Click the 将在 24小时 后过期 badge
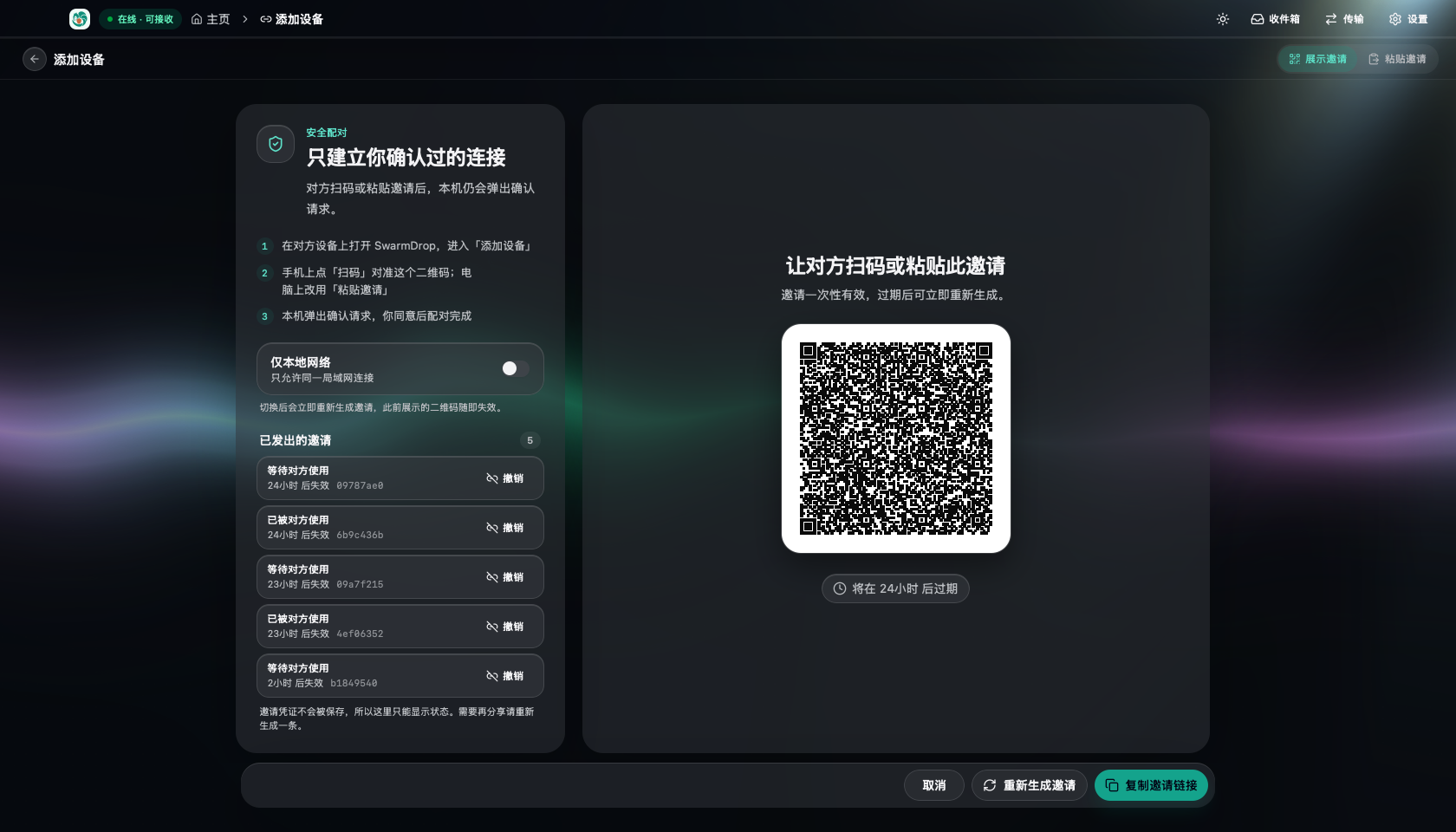The image size is (1456, 832). (x=895, y=588)
